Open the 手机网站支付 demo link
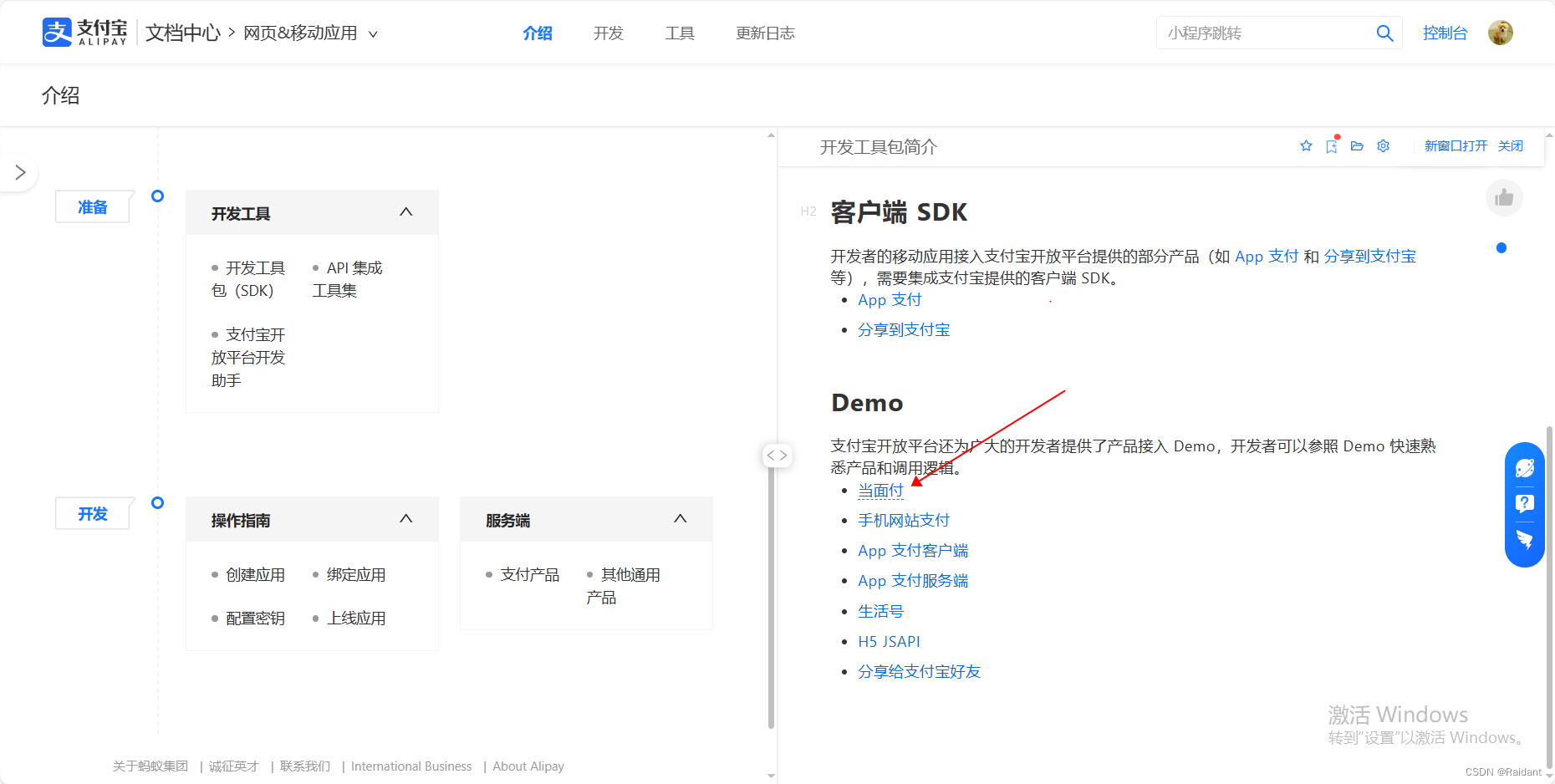The height and width of the screenshot is (784, 1555). tap(904, 521)
